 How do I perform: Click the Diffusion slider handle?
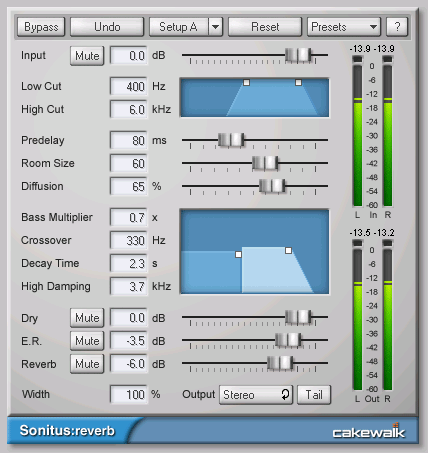point(272,186)
